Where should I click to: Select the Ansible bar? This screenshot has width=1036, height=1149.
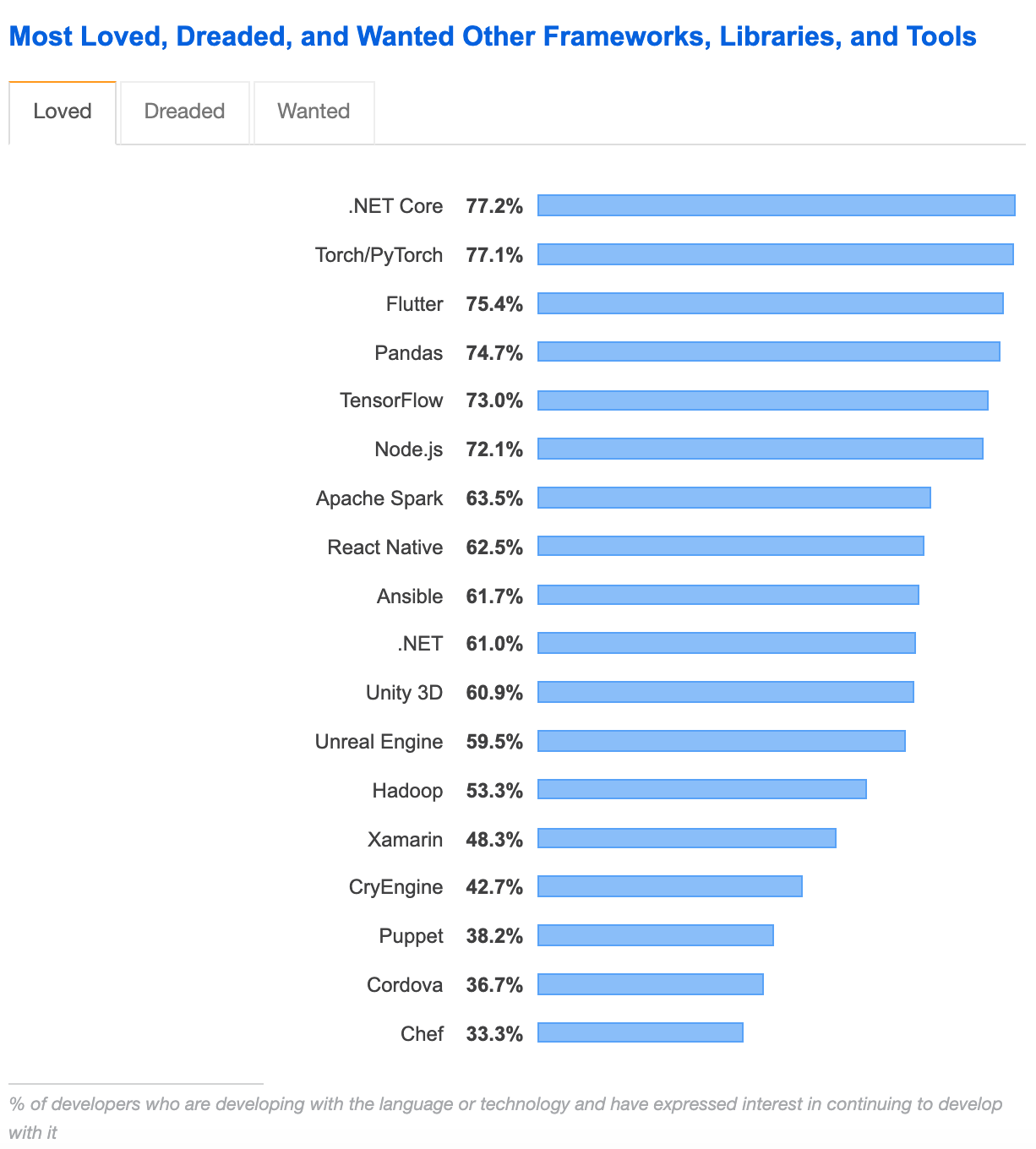[x=728, y=595]
